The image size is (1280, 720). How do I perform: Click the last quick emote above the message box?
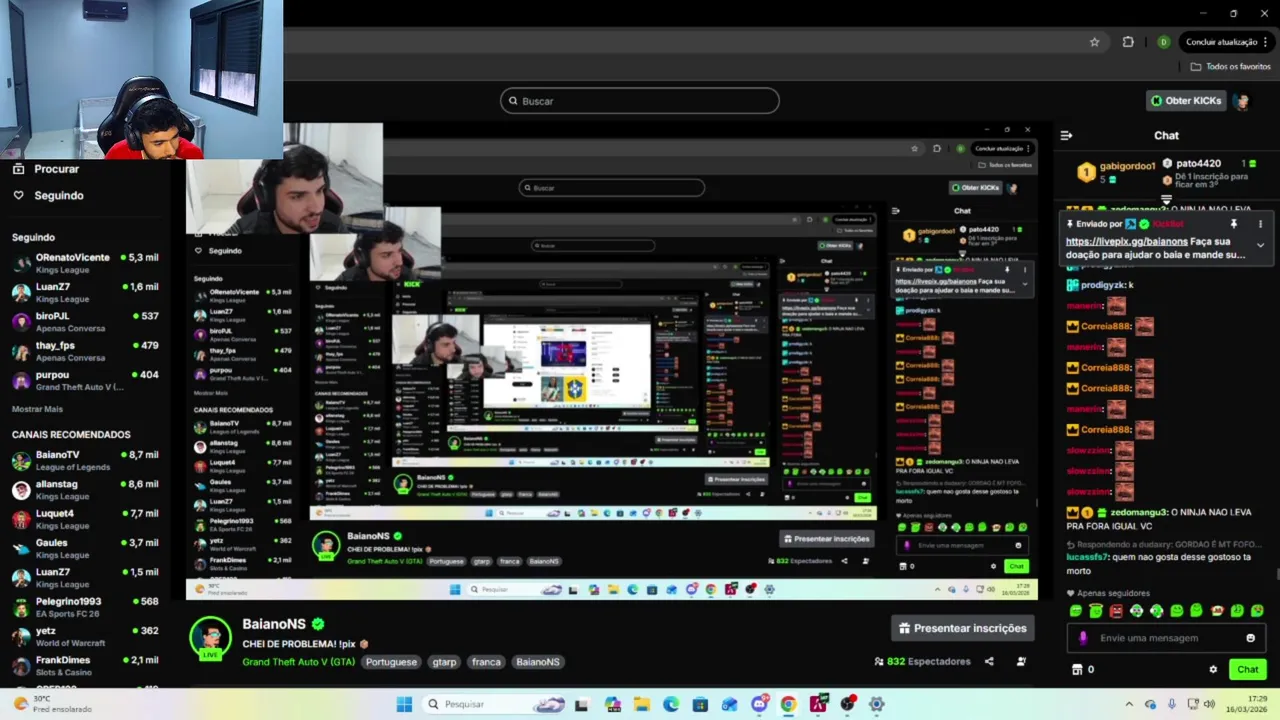(1257, 611)
